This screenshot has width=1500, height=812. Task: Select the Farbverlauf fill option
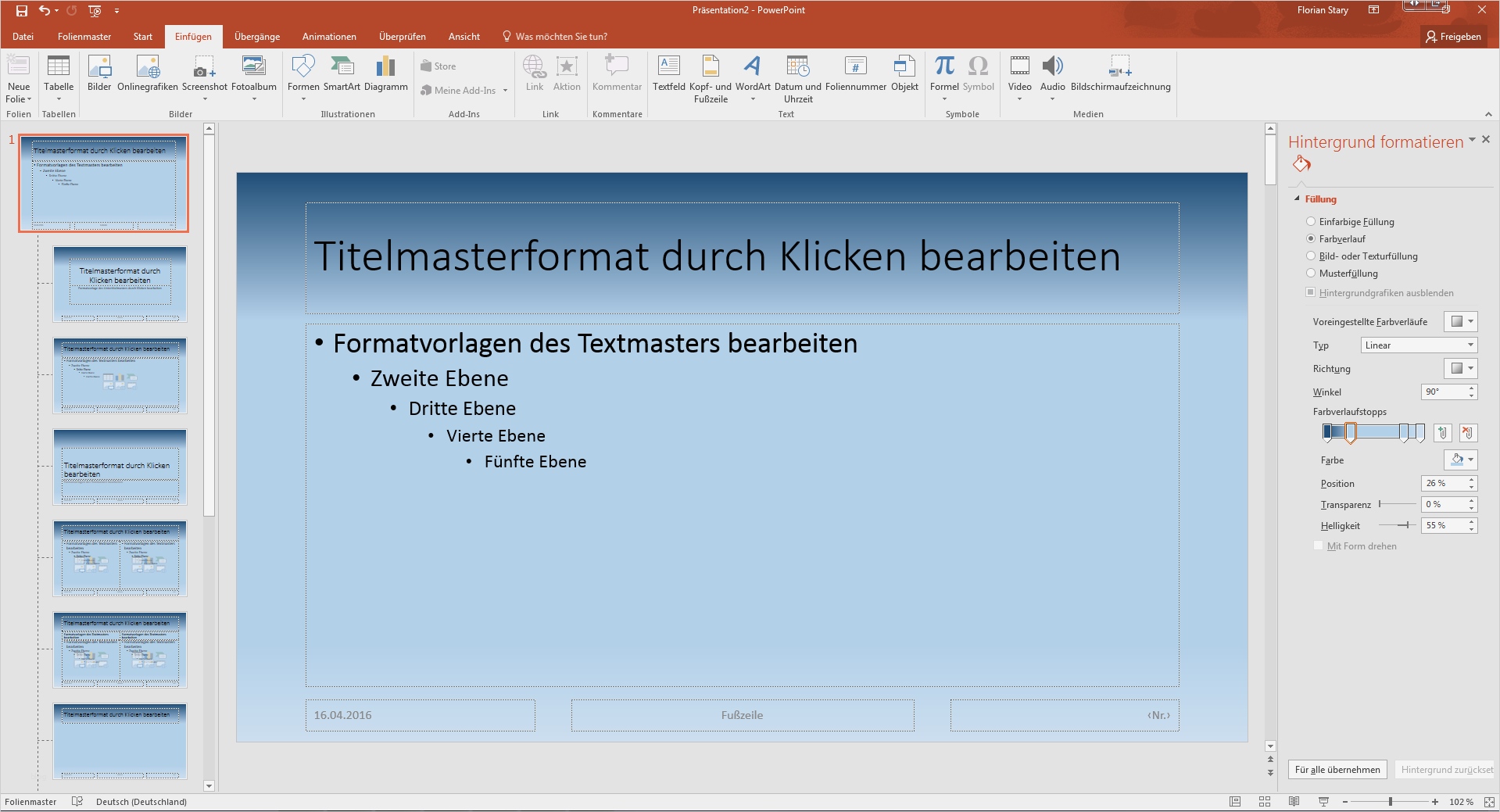click(x=1311, y=238)
